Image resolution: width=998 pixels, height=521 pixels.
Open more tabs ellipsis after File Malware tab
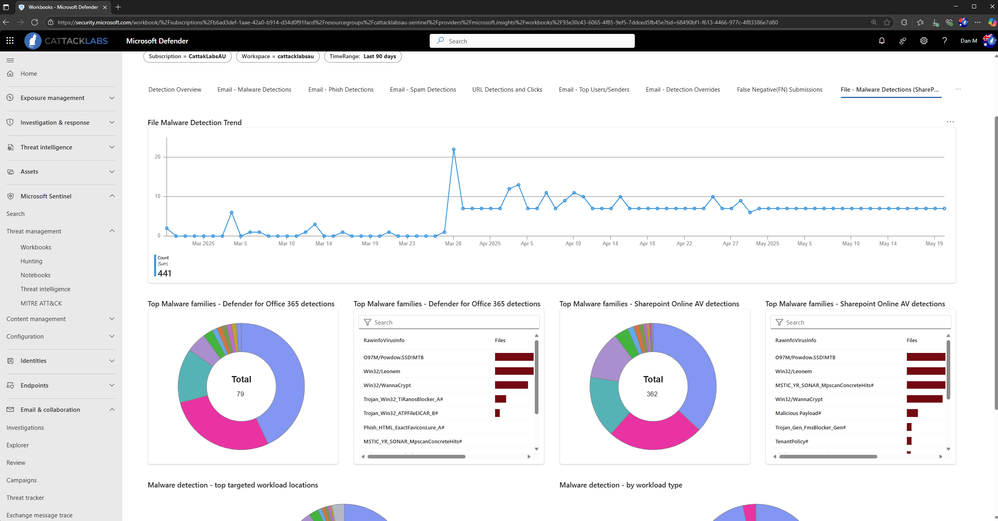(958, 90)
